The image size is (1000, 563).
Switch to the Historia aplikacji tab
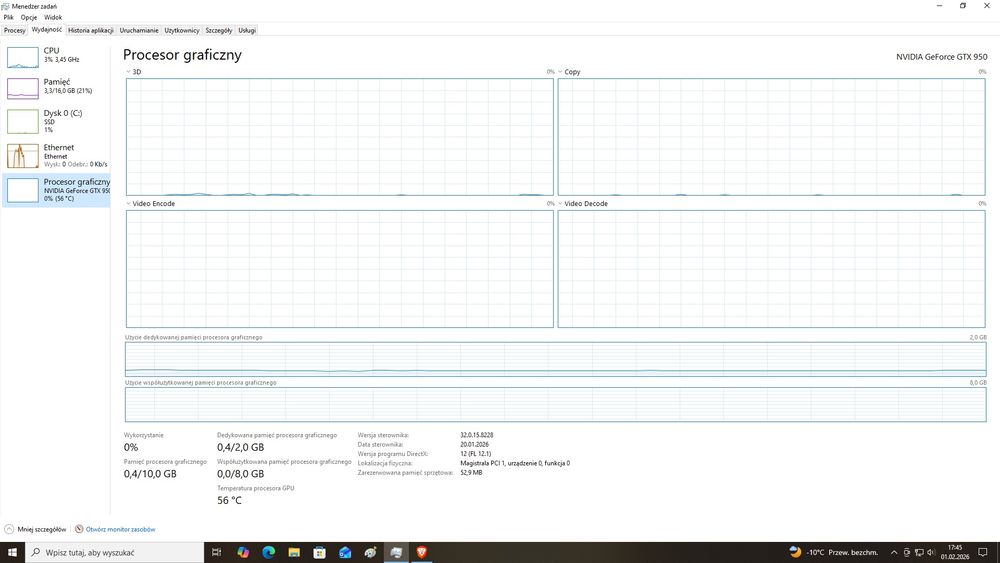91,30
